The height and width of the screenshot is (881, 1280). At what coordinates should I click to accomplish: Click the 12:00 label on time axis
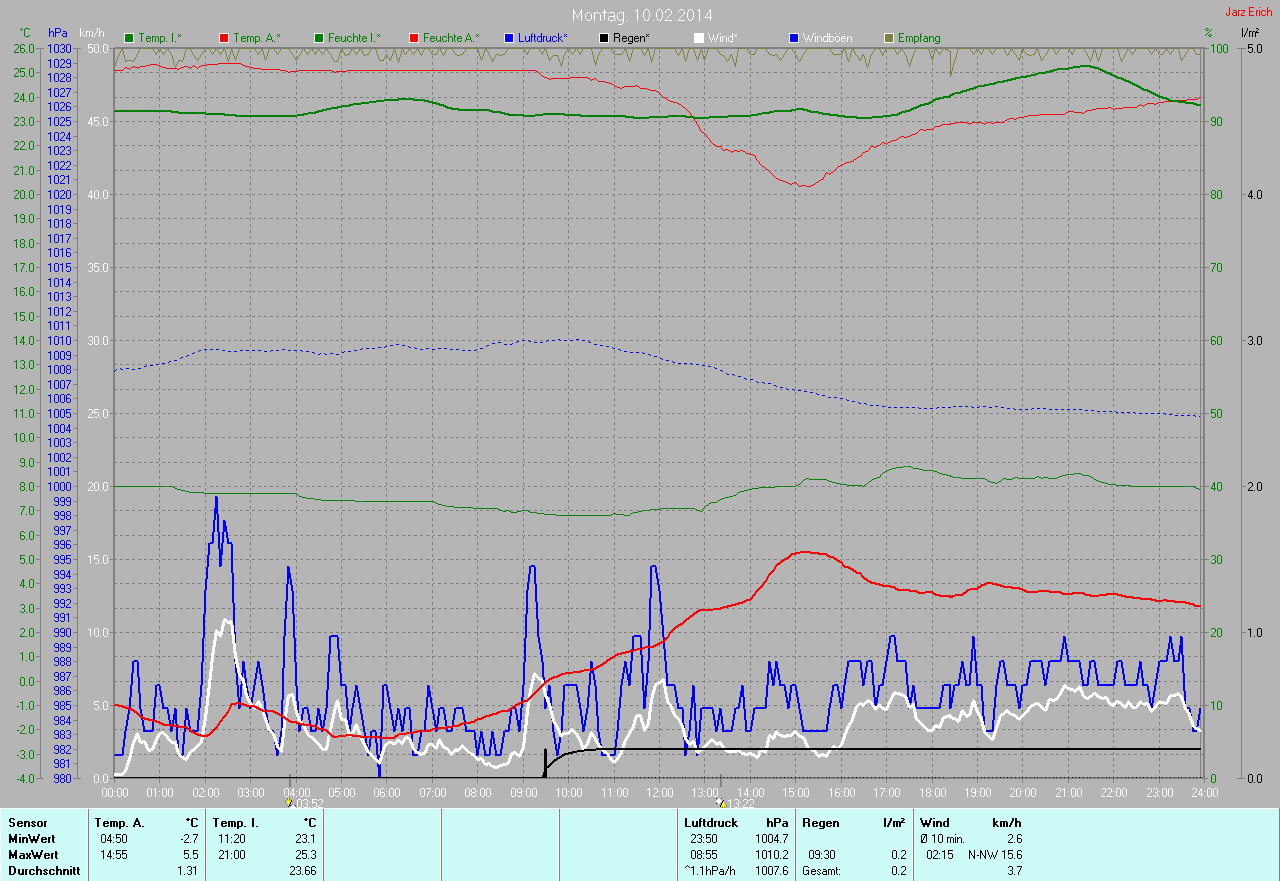659,793
